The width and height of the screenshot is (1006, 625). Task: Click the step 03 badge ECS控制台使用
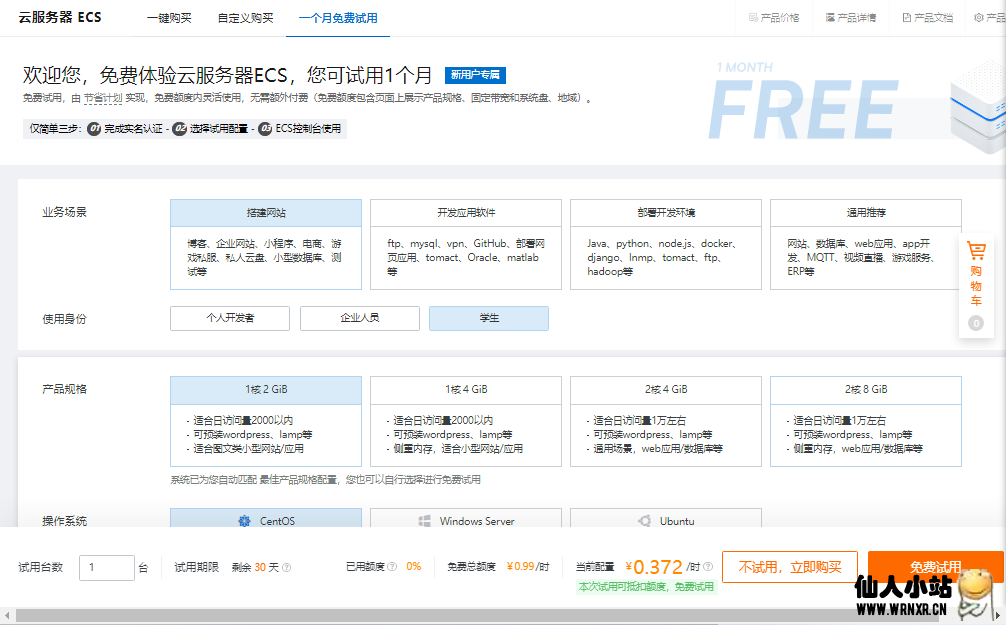click(x=265, y=128)
